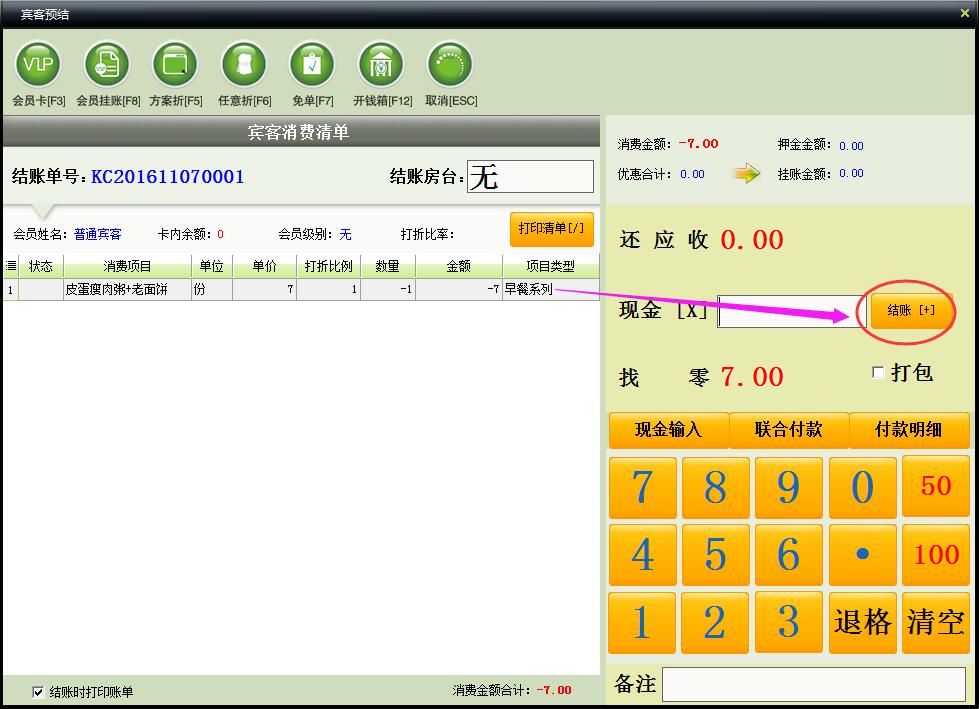Tap keypad digit 9
This screenshot has width=979, height=709.
pyautogui.click(x=789, y=487)
